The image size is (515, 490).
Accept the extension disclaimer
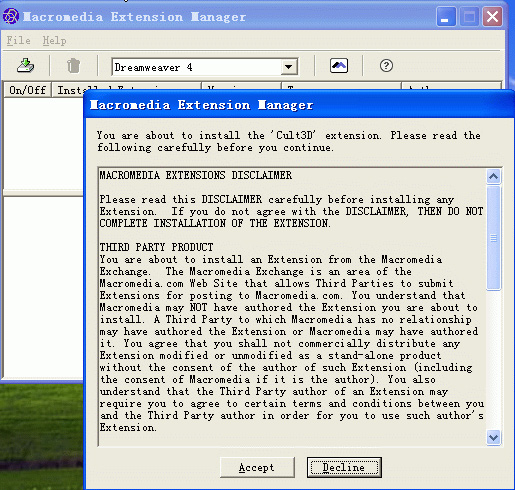[257, 467]
